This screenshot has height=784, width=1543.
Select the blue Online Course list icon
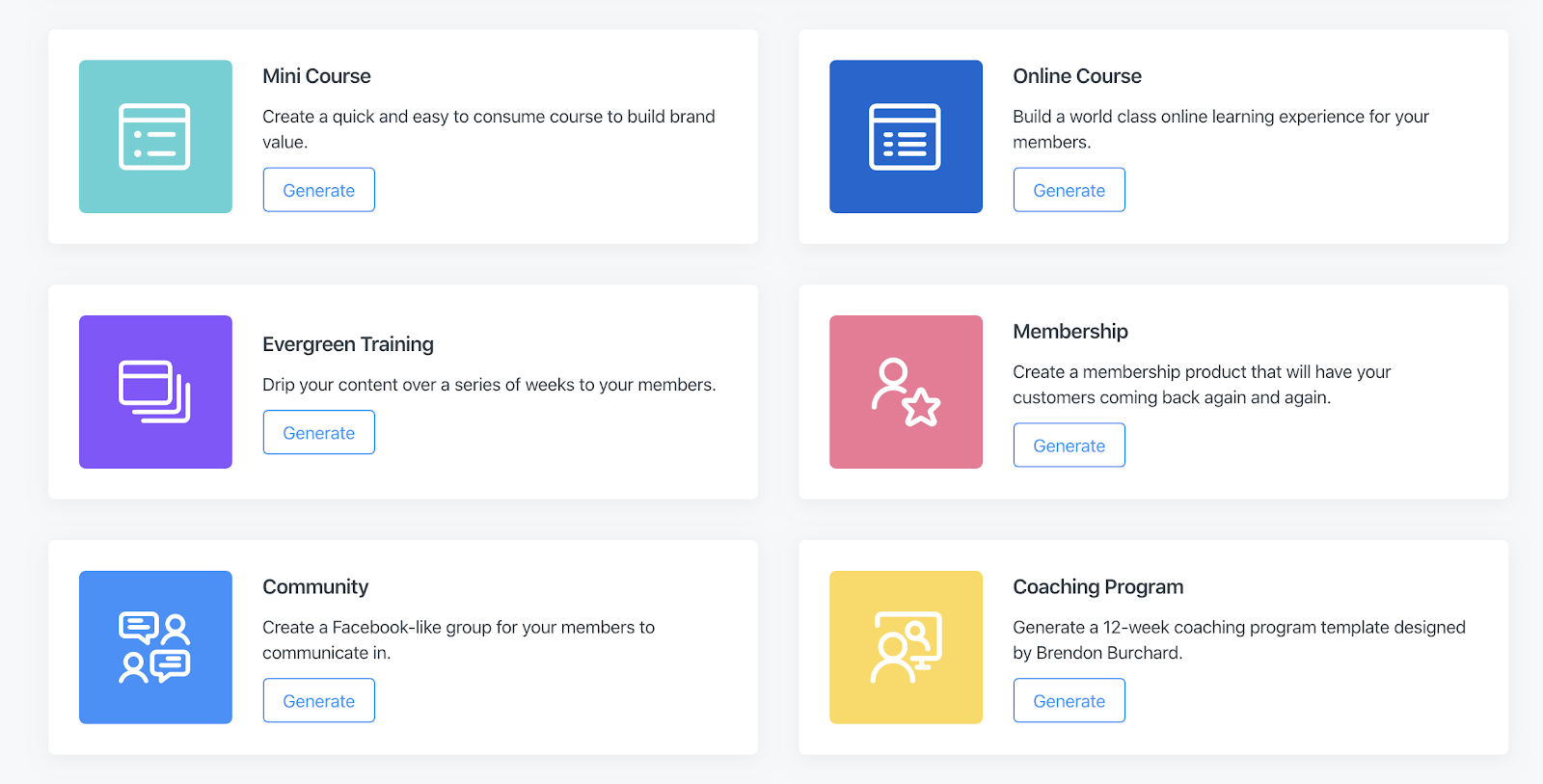click(906, 137)
